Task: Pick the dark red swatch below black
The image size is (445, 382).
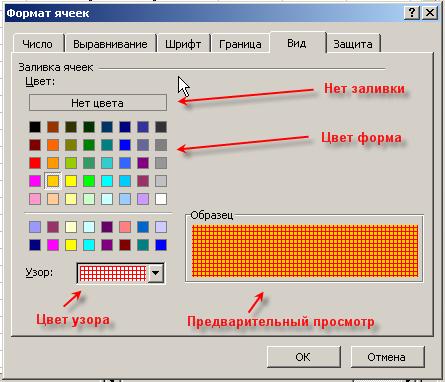Action: point(35,145)
